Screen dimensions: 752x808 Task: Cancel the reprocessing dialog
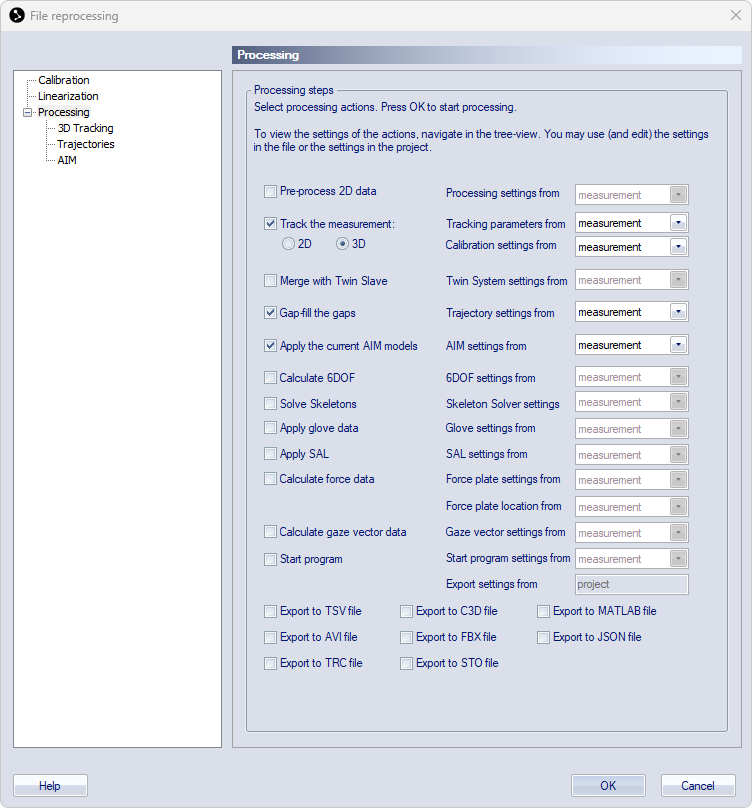pos(698,786)
